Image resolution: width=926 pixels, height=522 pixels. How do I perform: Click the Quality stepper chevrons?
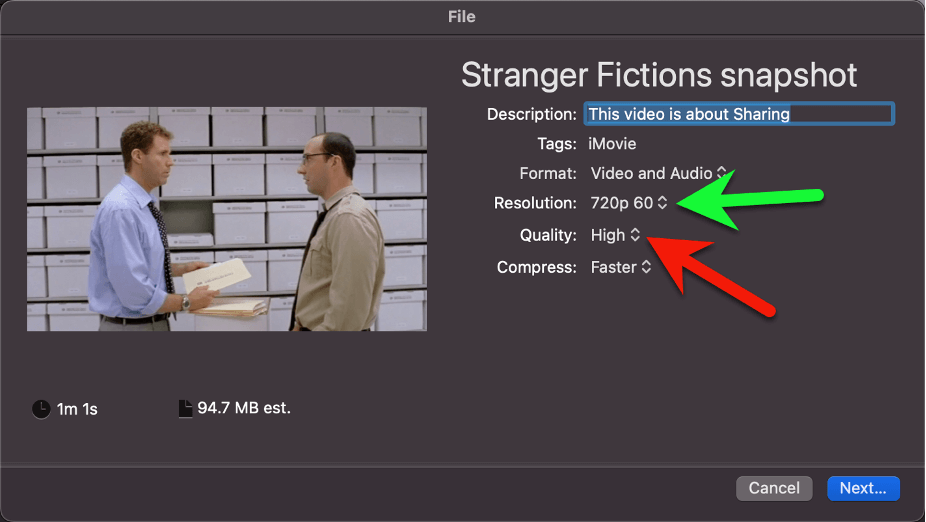tap(635, 234)
